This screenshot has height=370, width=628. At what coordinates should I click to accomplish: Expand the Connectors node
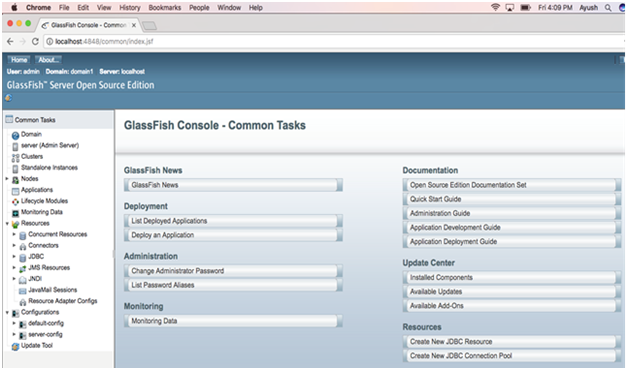click(x=14, y=245)
